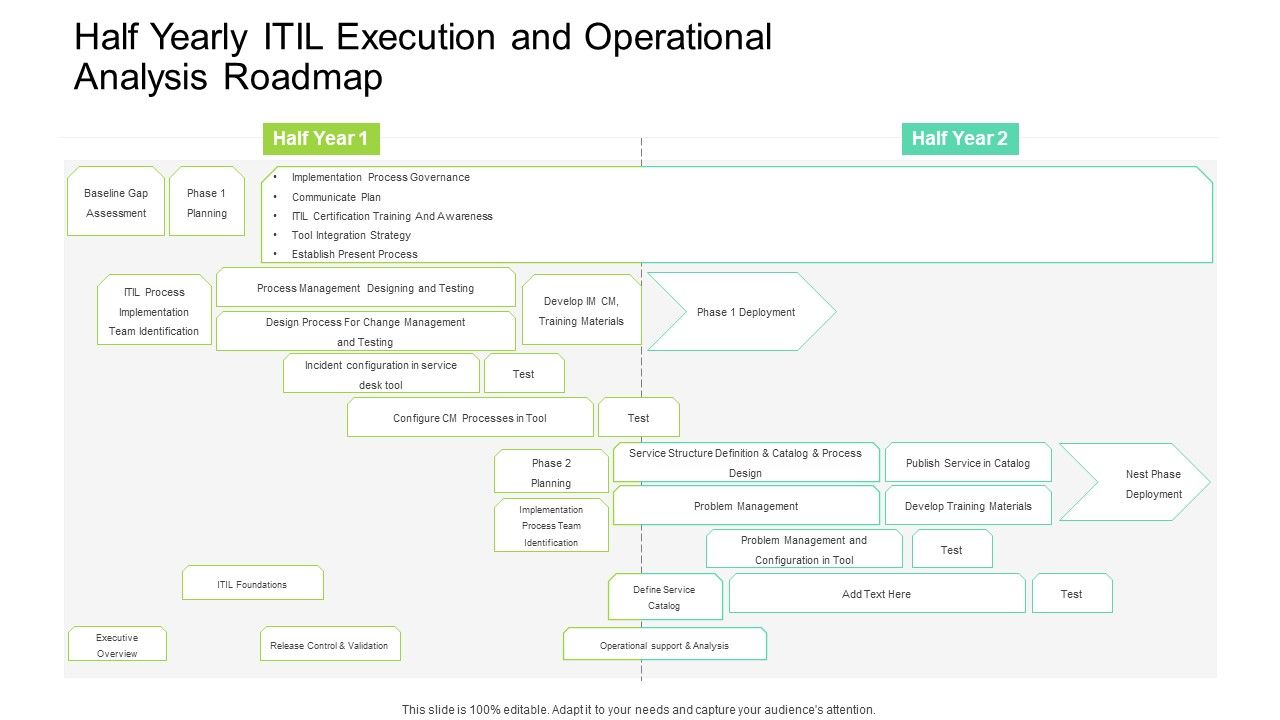Select Process Management Designing and Testing box
Image resolution: width=1280 pixels, height=720 pixels.
tap(366, 288)
